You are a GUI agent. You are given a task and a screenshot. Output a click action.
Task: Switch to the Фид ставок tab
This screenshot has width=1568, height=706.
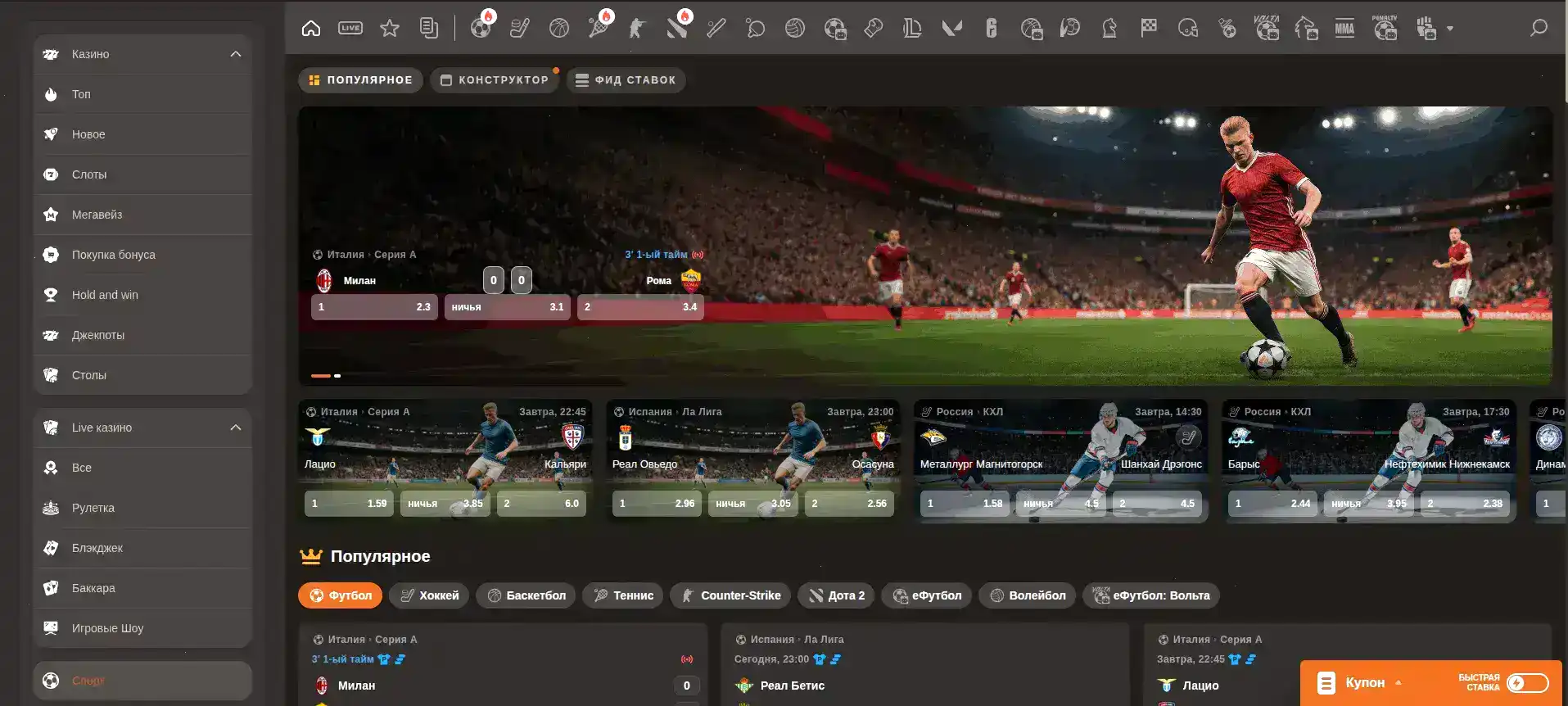pyautogui.click(x=626, y=80)
